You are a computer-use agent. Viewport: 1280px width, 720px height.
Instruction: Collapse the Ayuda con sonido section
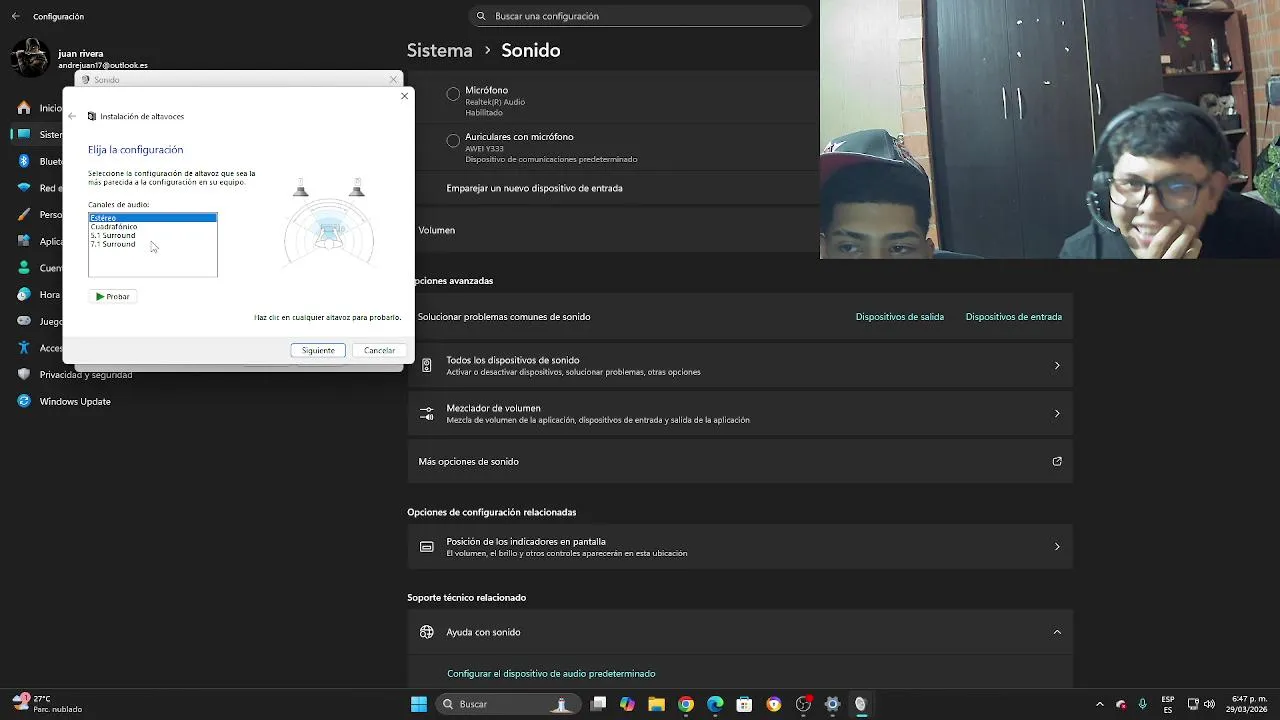[1057, 632]
